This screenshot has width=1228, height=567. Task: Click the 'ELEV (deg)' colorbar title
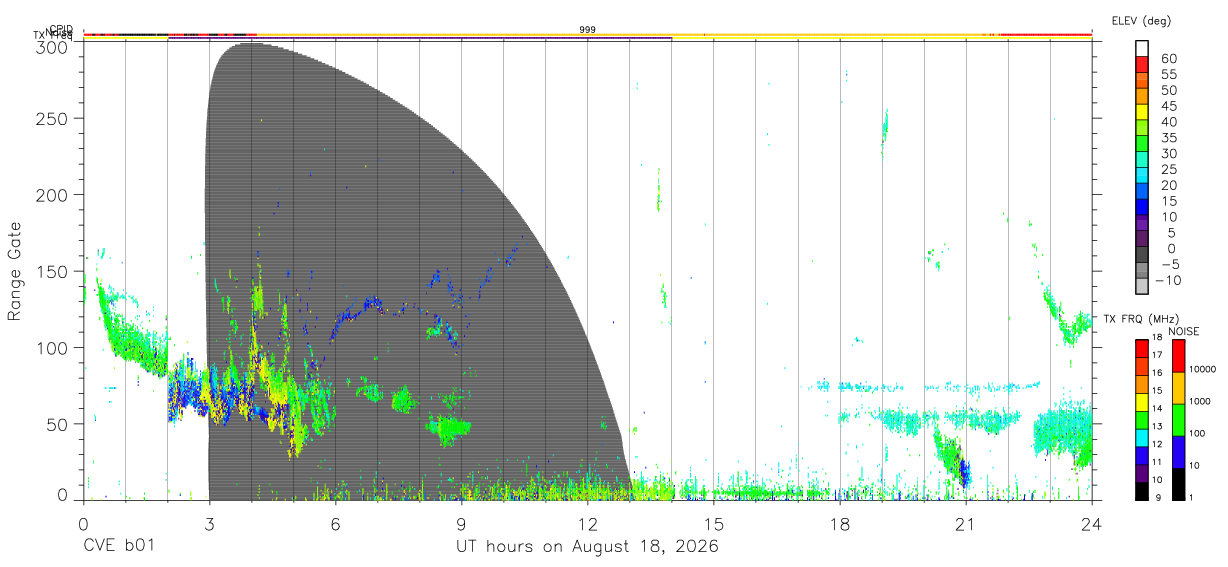(1141, 20)
